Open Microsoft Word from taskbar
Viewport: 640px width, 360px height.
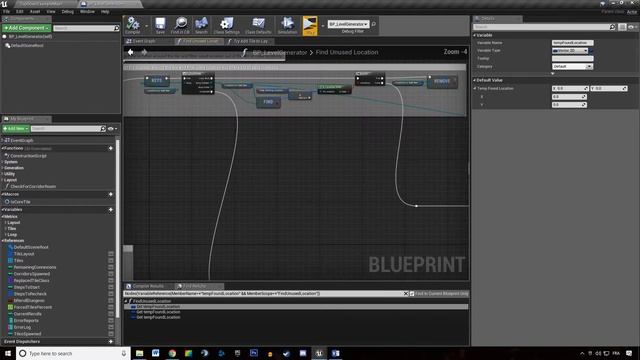(156, 353)
